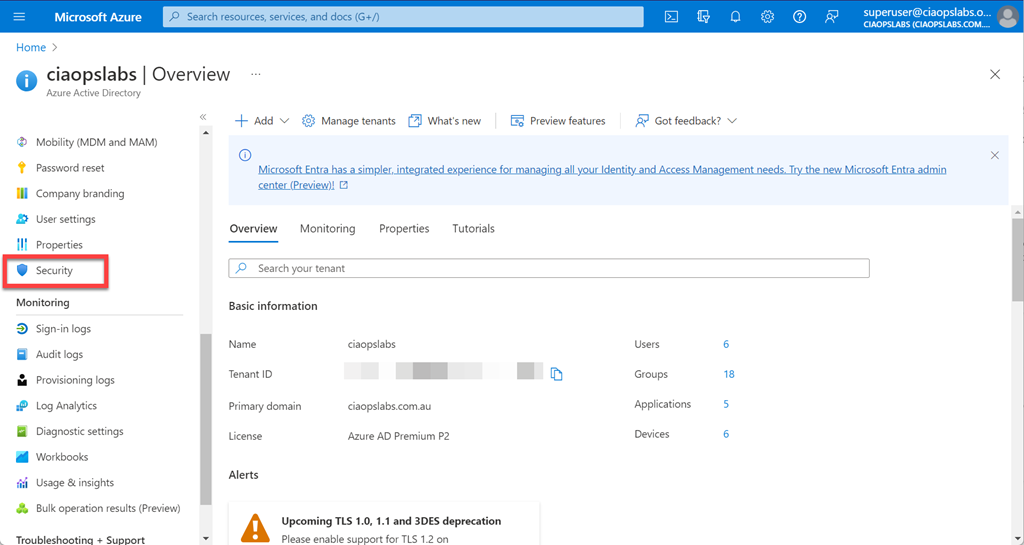Click the Microsoft Entra admin center link
The height and width of the screenshot is (545, 1024).
(601, 170)
